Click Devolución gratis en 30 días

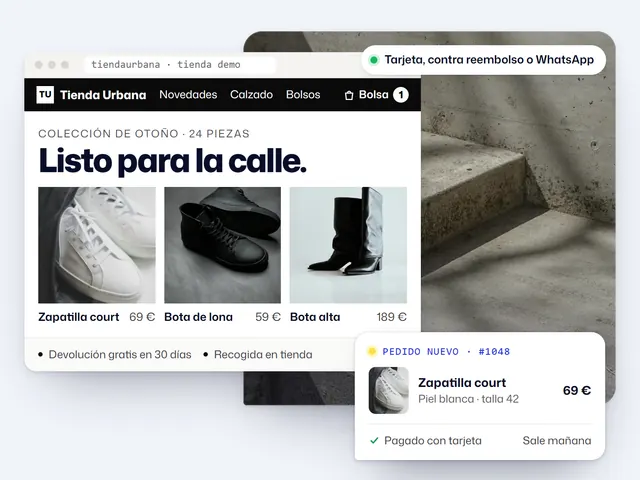120,354
